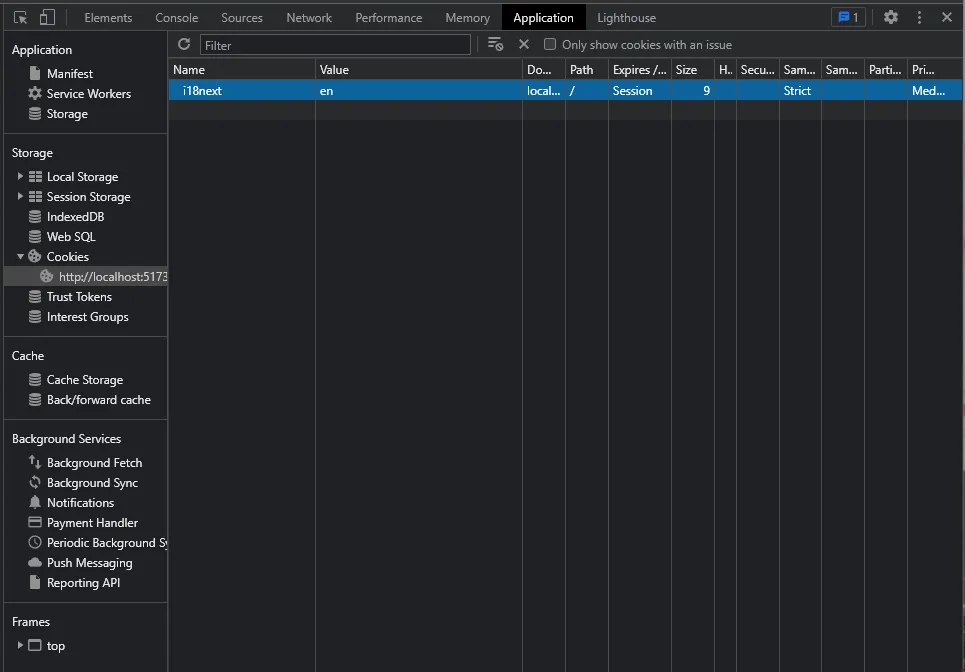Sort cookies by Name column header

[240, 70]
